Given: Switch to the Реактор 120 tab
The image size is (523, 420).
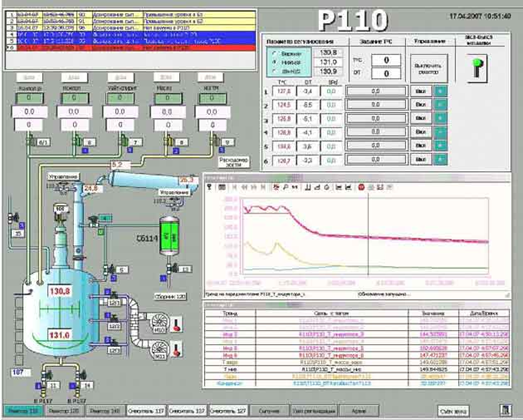Looking at the screenshot, I should point(64,411).
